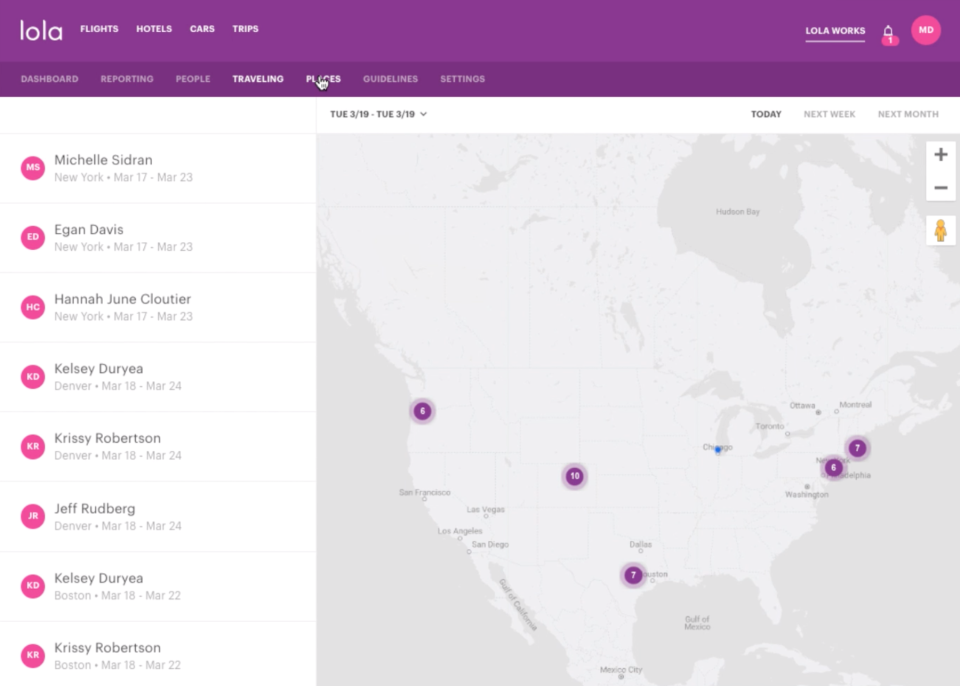The width and height of the screenshot is (960, 686).
Task: Select the Houston cluster marker showing 7
Action: click(x=633, y=575)
